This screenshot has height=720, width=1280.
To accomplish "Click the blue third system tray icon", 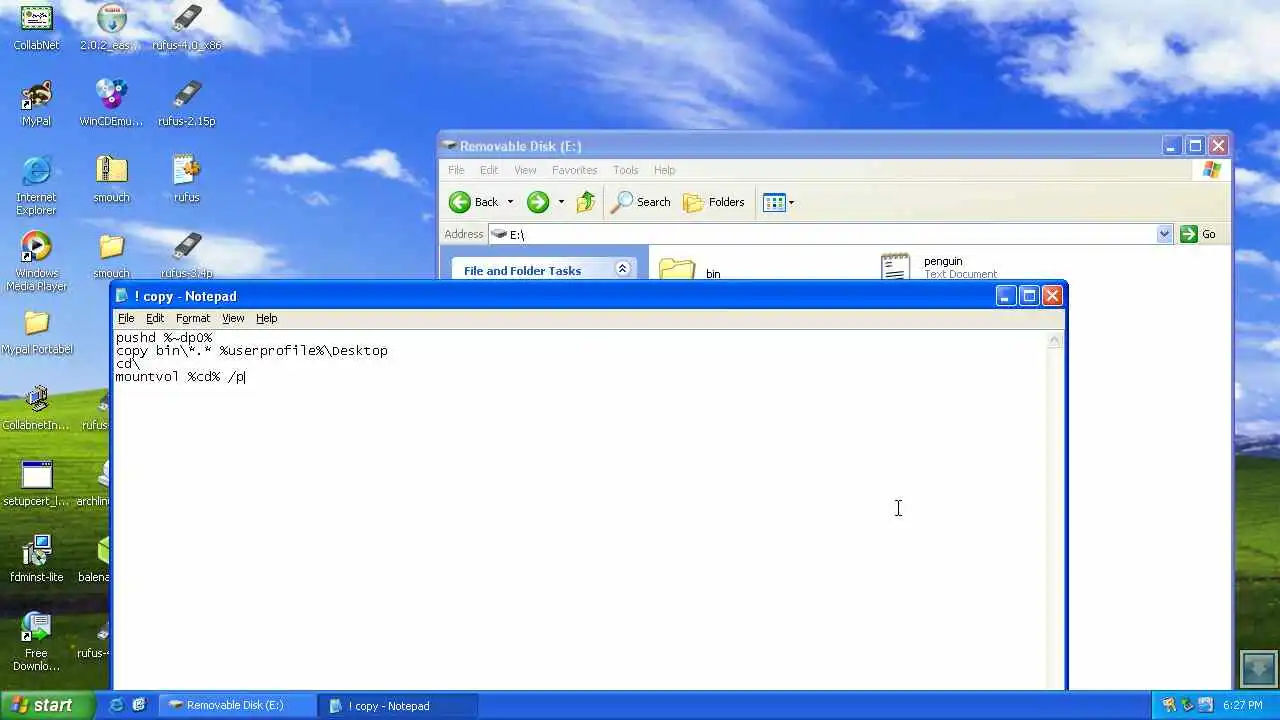I will click(x=1206, y=705).
